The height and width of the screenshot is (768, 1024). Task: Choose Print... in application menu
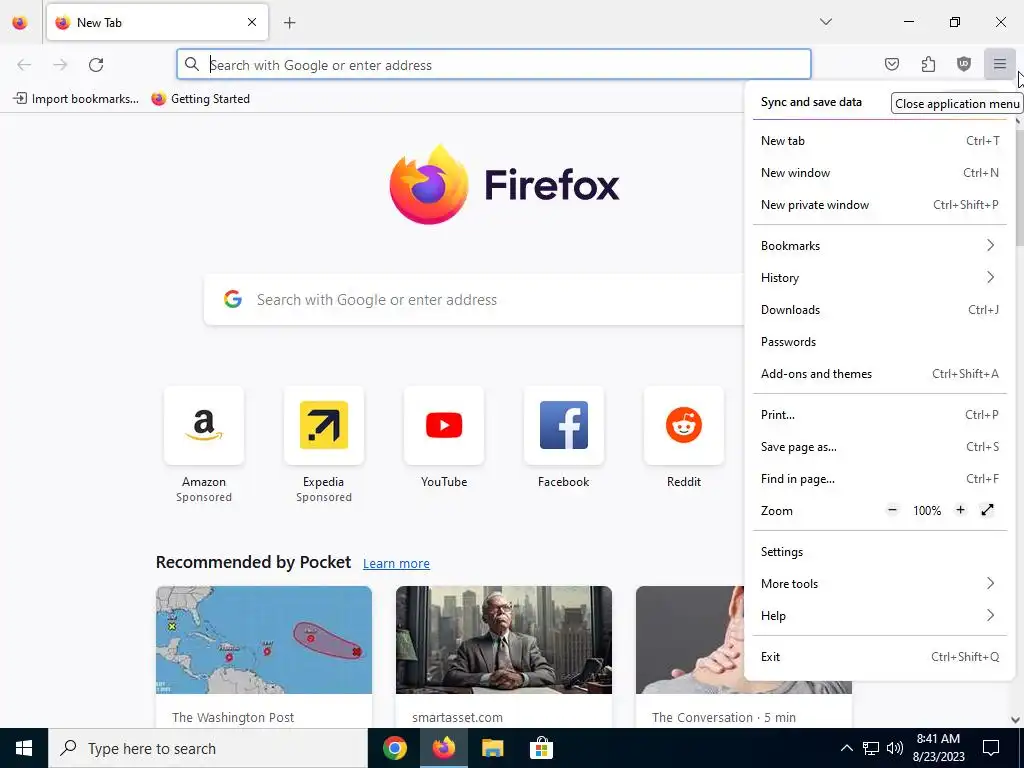880,415
